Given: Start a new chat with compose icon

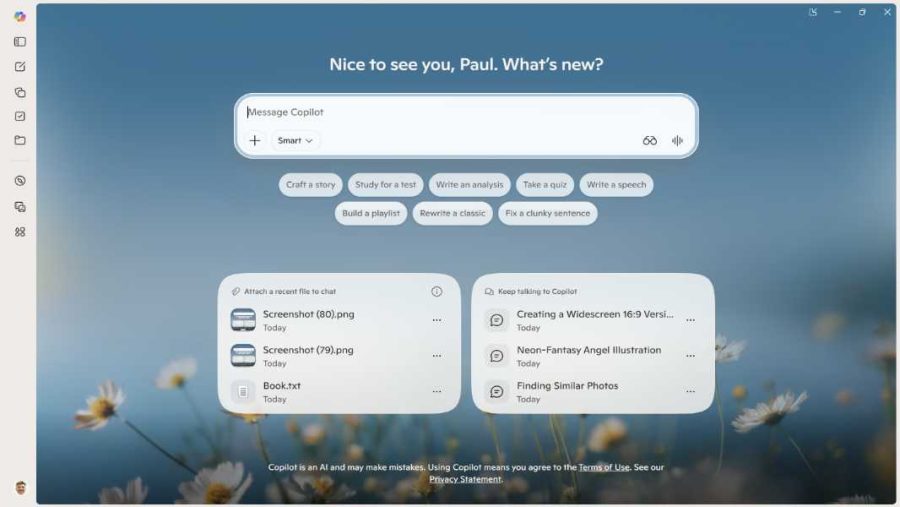Looking at the screenshot, I should click(x=20, y=67).
